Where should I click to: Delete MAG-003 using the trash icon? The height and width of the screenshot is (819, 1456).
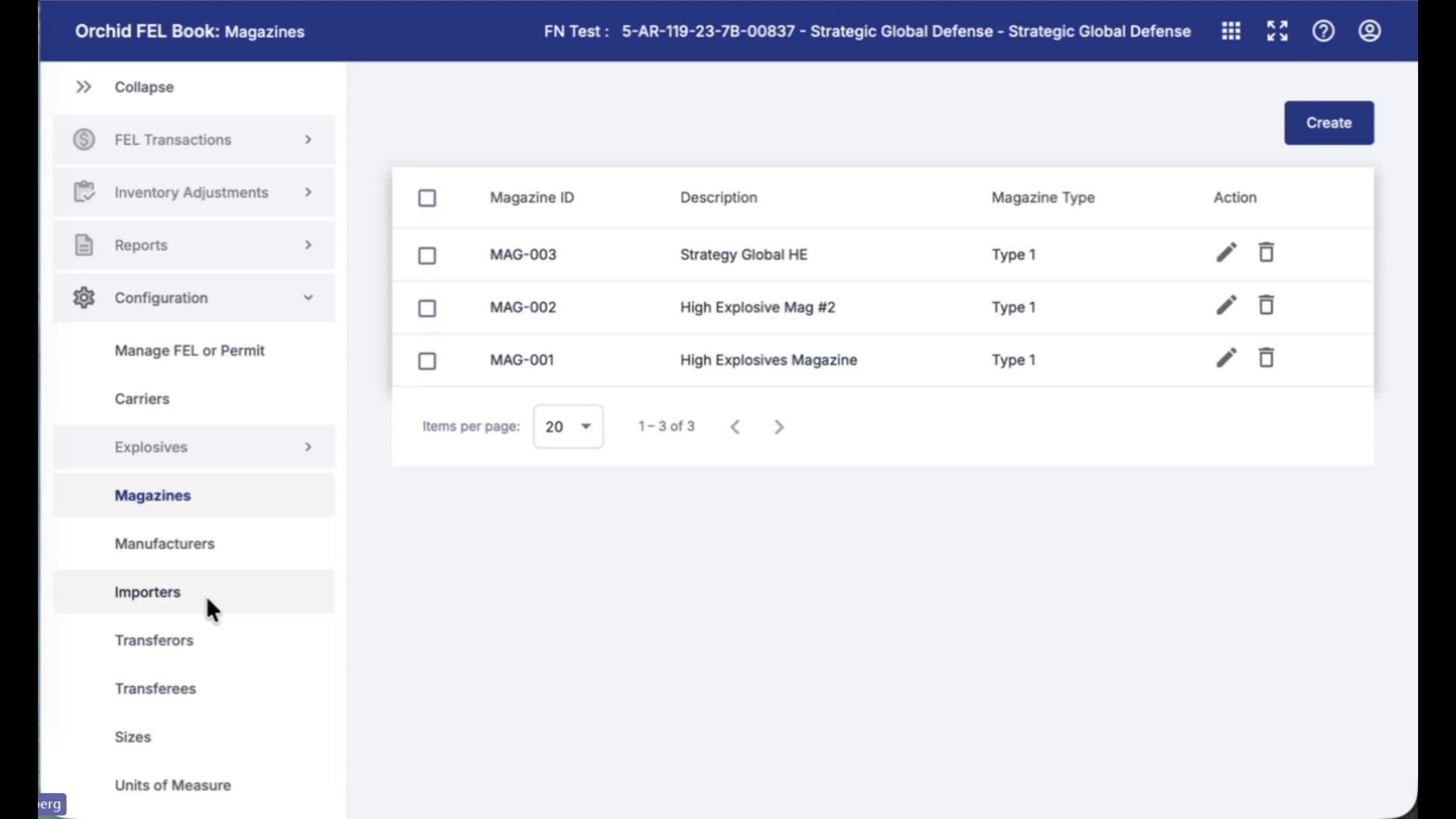pos(1266,253)
